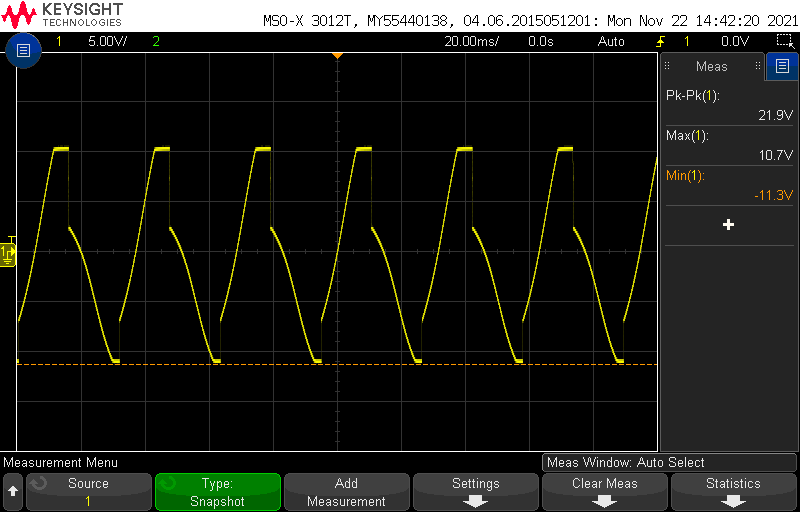Click the orange trigger time reference marker
Viewport: 800px width, 512px height.
[x=337, y=55]
